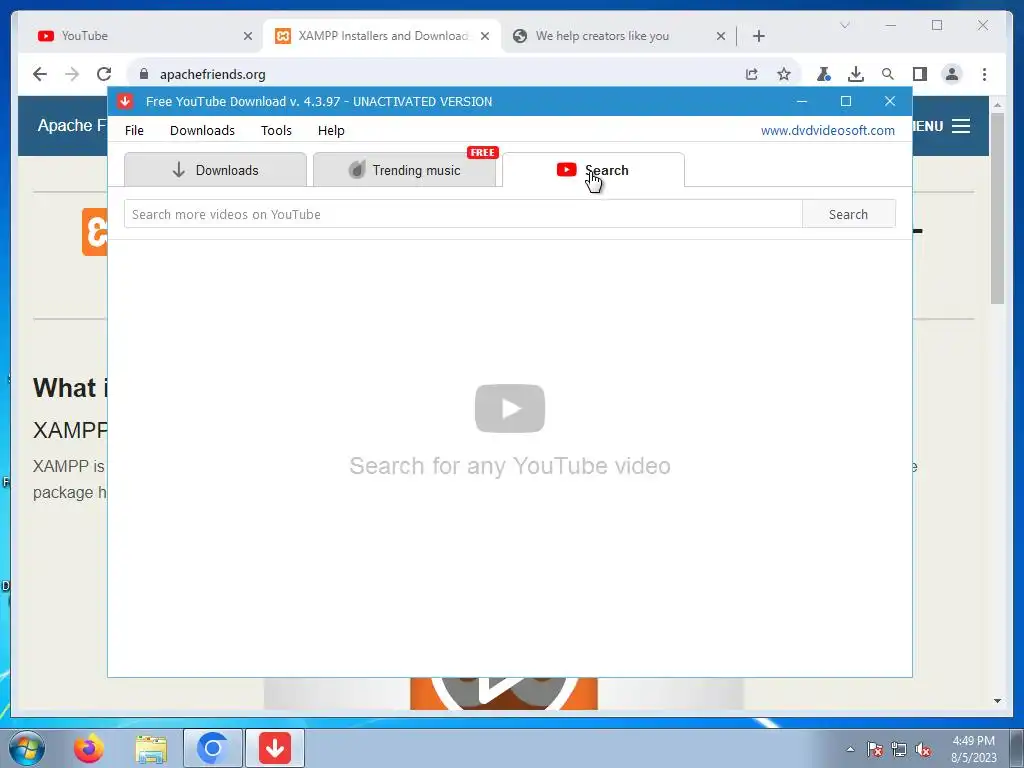Screen dimensions: 1024x768
Task: Click the Apache Friends page scrollbar
Action: (x=997, y=209)
